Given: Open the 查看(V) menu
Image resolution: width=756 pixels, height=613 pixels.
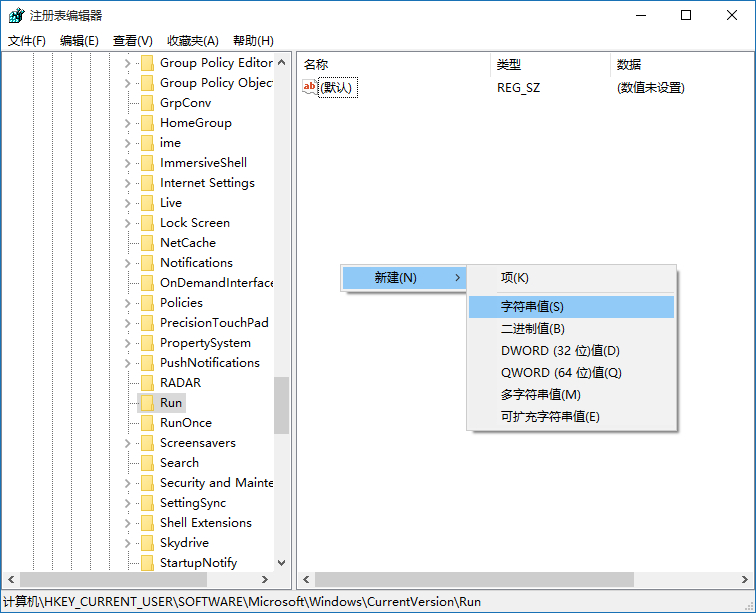Looking at the screenshot, I should pyautogui.click(x=133, y=41).
